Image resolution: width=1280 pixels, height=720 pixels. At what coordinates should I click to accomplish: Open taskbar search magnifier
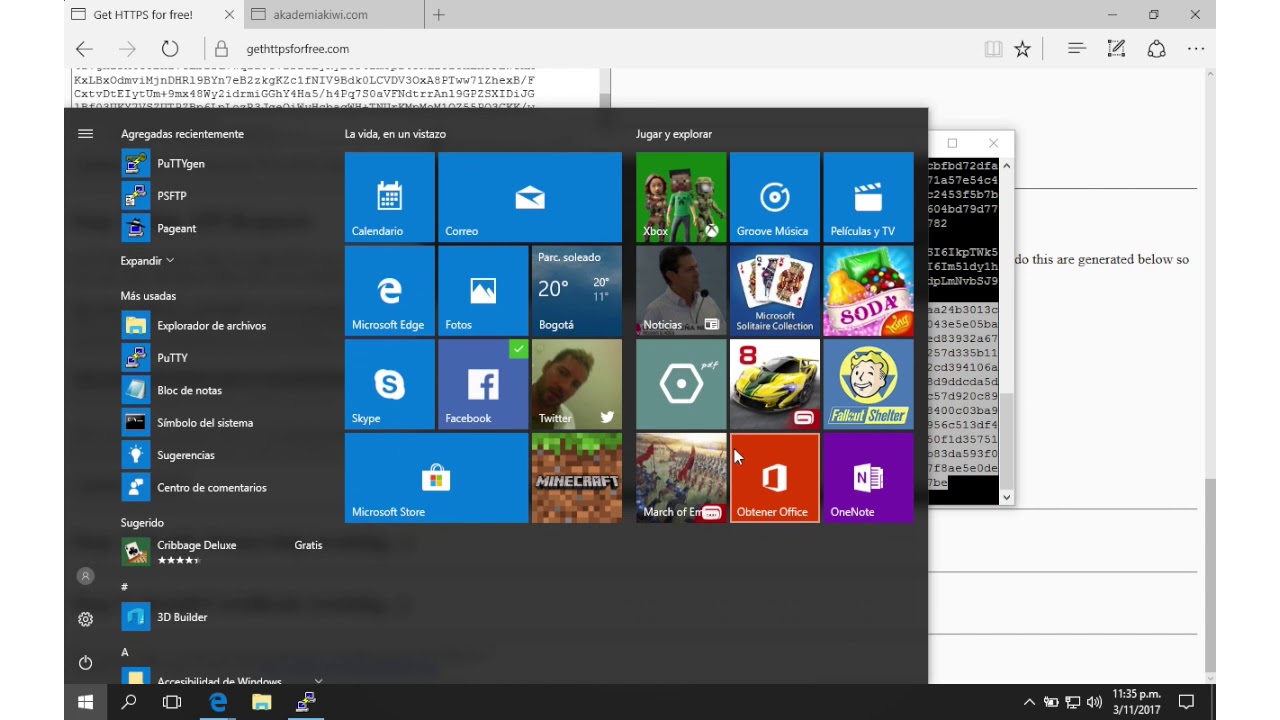(x=129, y=702)
